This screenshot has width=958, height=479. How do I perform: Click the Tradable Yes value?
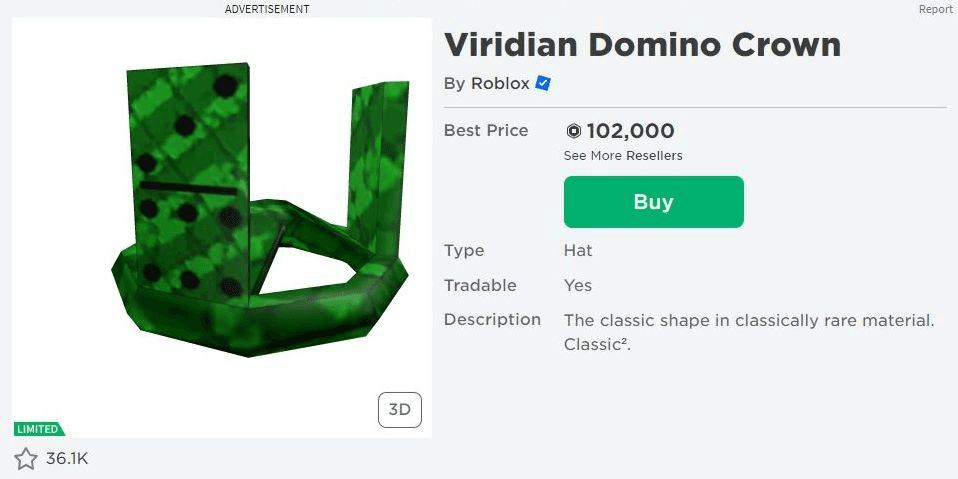[578, 286]
